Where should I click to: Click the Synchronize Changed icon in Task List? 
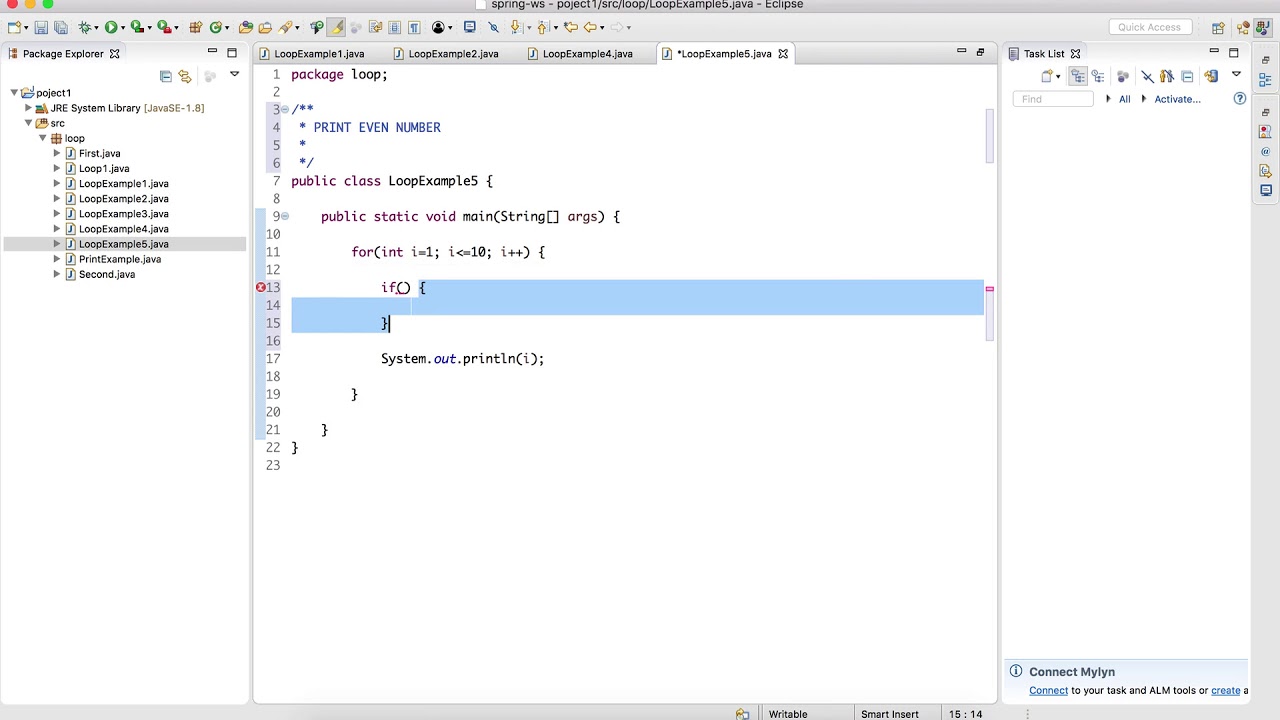coord(1211,76)
